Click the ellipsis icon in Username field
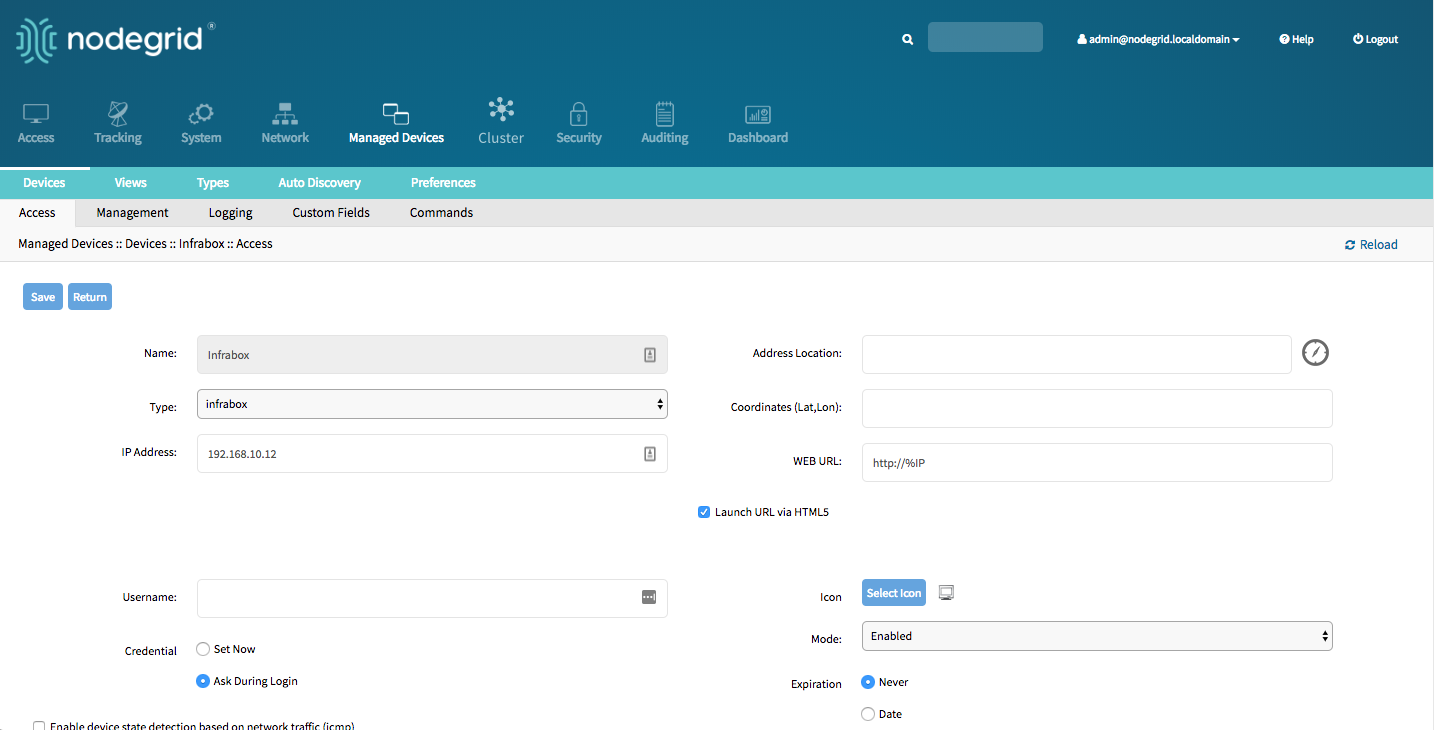 click(649, 597)
